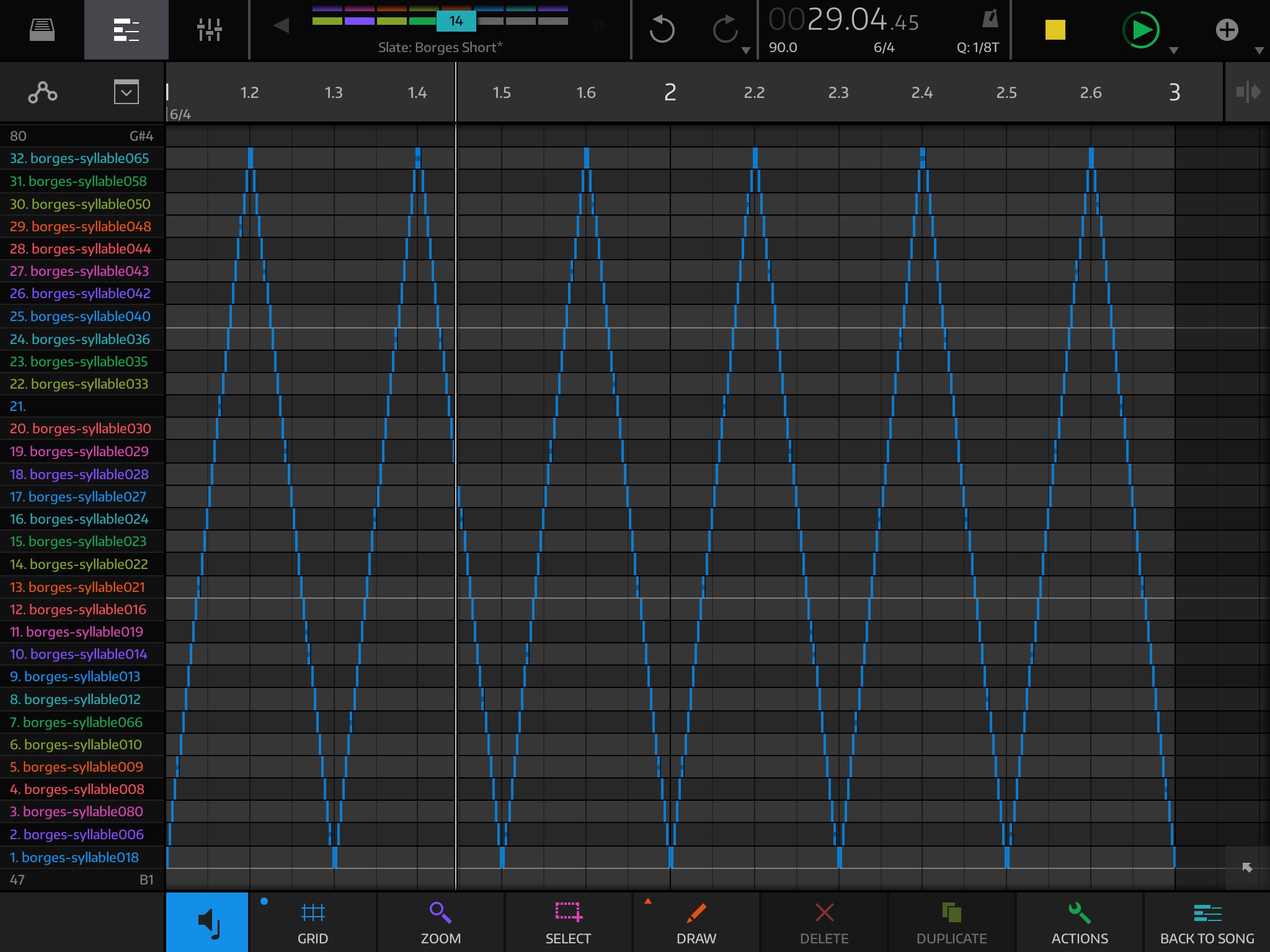Viewport: 1270px width, 952px height.
Task: Change quantize setting Q: 1/8T
Action: tap(978, 48)
